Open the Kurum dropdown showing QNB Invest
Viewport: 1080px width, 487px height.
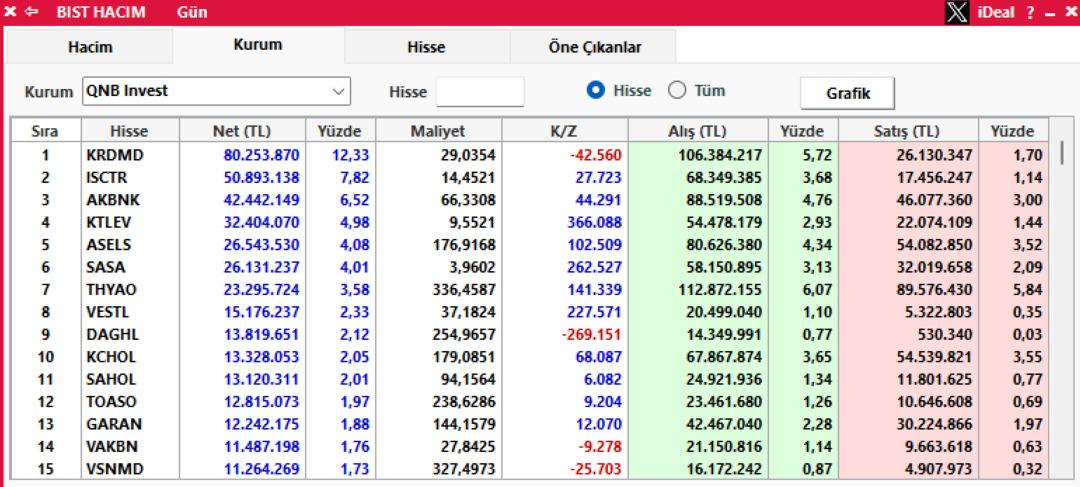pos(216,91)
